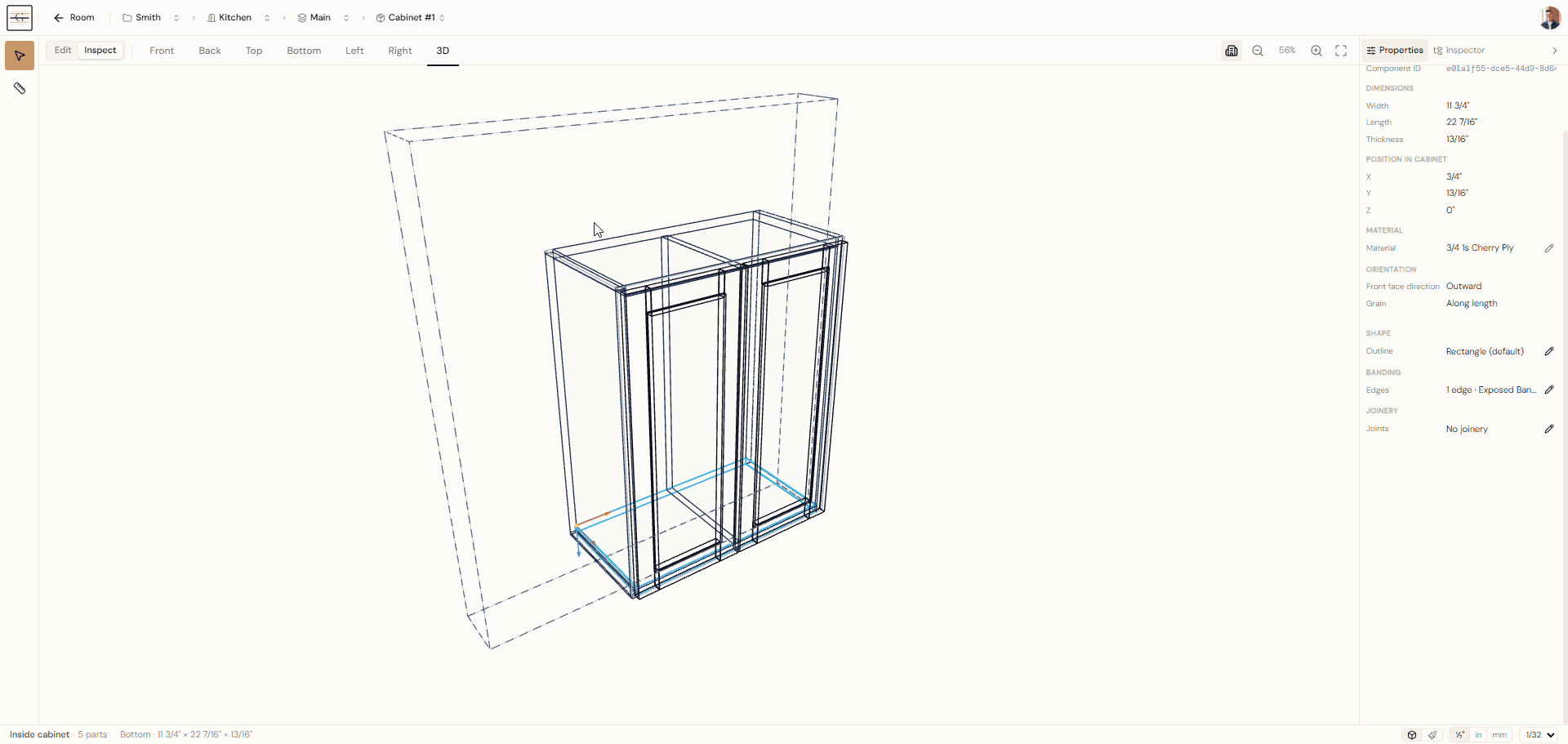Edit the joinery settings
This screenshot has height=744, width=1568.
[1549, 429]
